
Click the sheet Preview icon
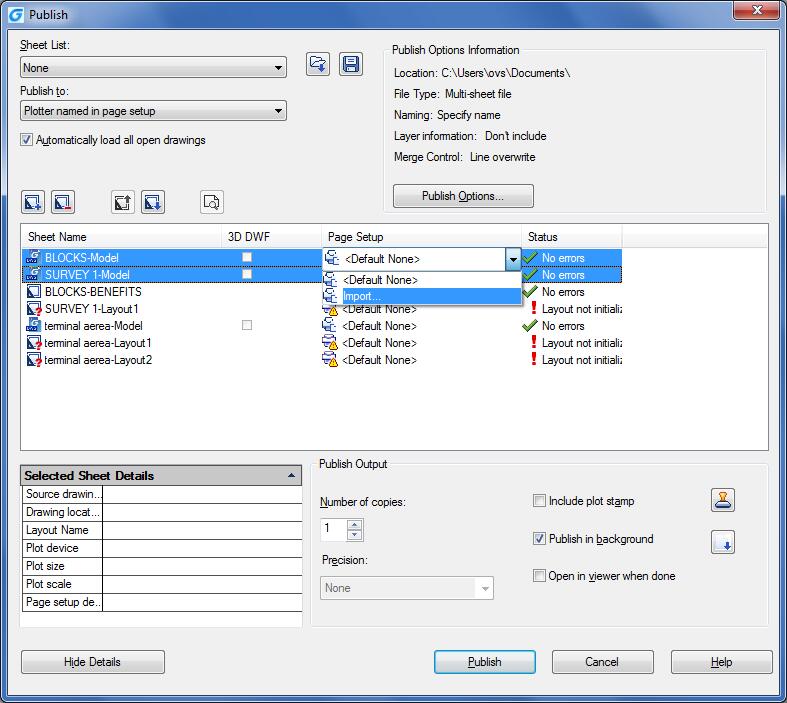(211, 202)
